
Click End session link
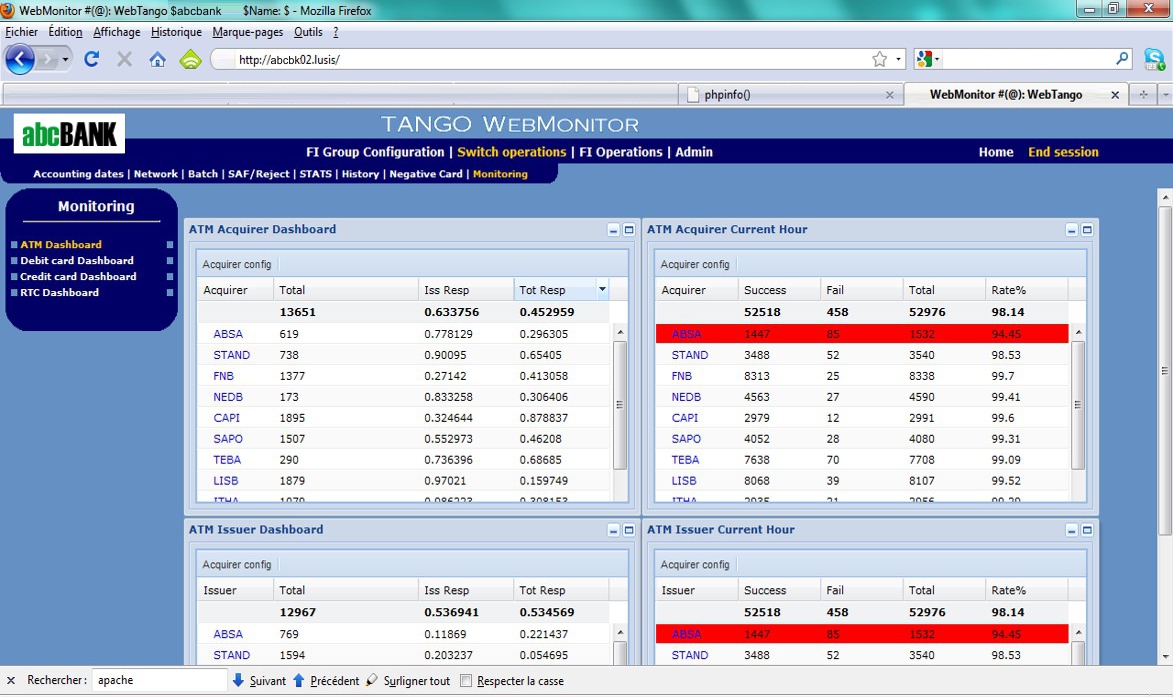pyautogui.click(x=1063, y=152)
